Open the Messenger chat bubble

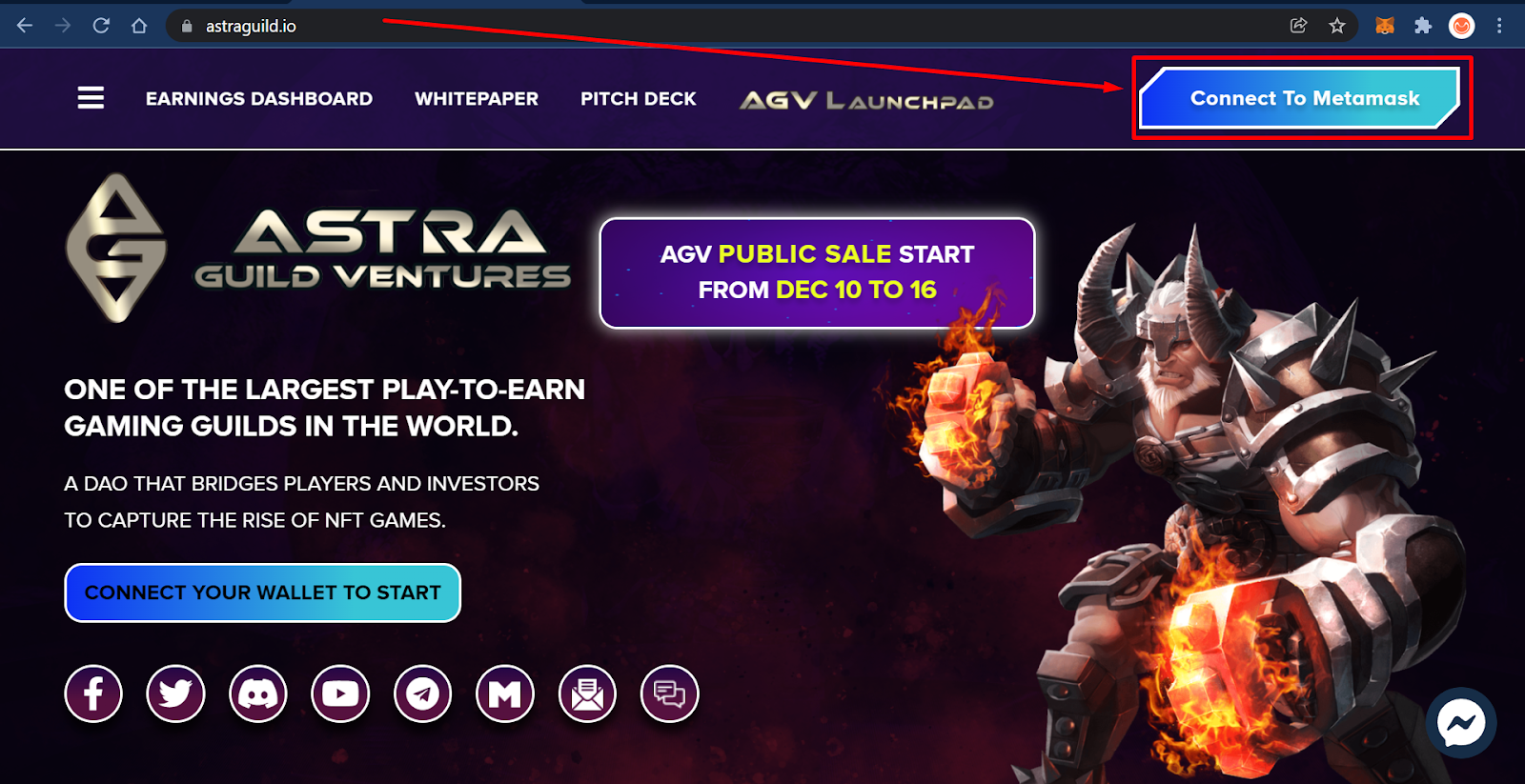pos(1461,723)
